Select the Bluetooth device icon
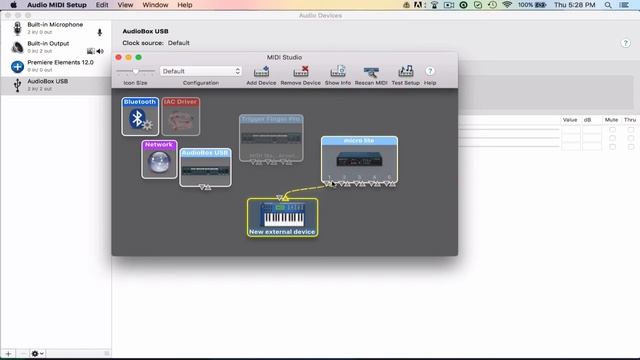 140,116
